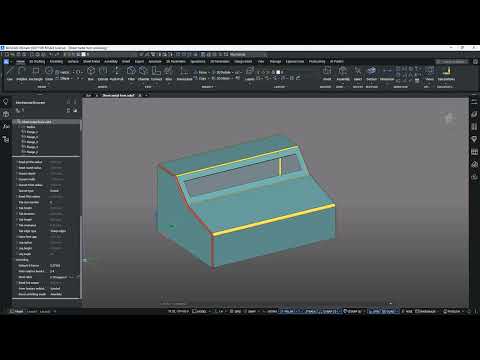Screen dimensions: 480x360
Task: Switch to the Sheet Metal ribbon tab
Action: click(x=91, y=62)
